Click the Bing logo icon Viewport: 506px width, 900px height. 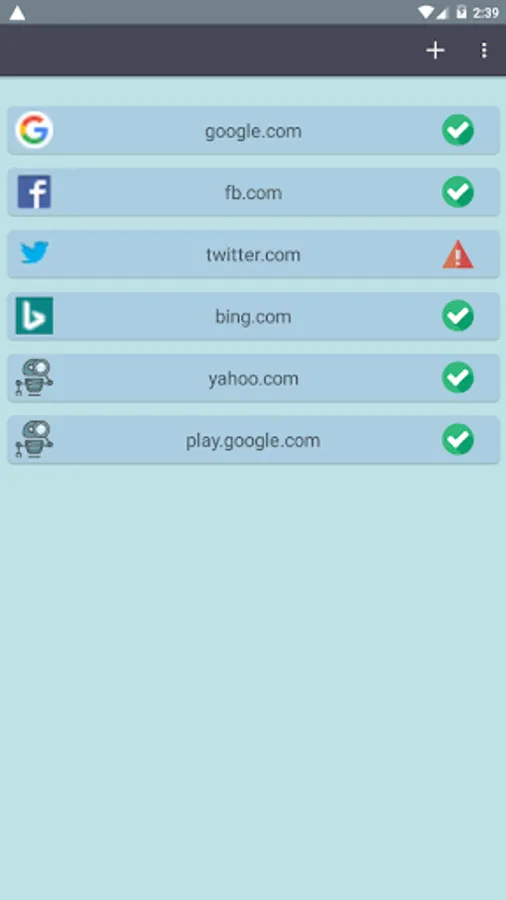pos(34,316)
